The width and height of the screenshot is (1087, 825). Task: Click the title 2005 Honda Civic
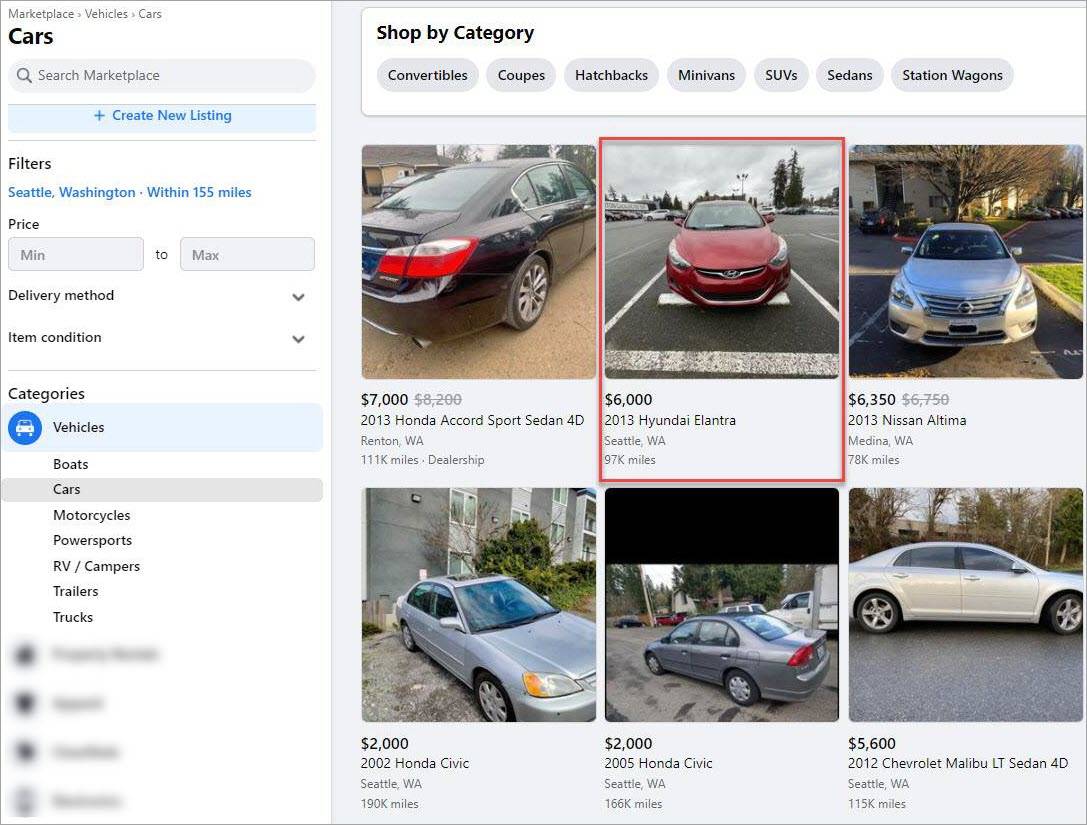pyautogui.click(x=659, y=763)
